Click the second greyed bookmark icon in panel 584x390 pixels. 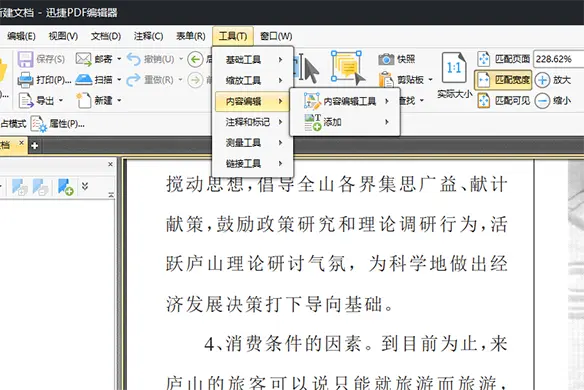(40, 187)
